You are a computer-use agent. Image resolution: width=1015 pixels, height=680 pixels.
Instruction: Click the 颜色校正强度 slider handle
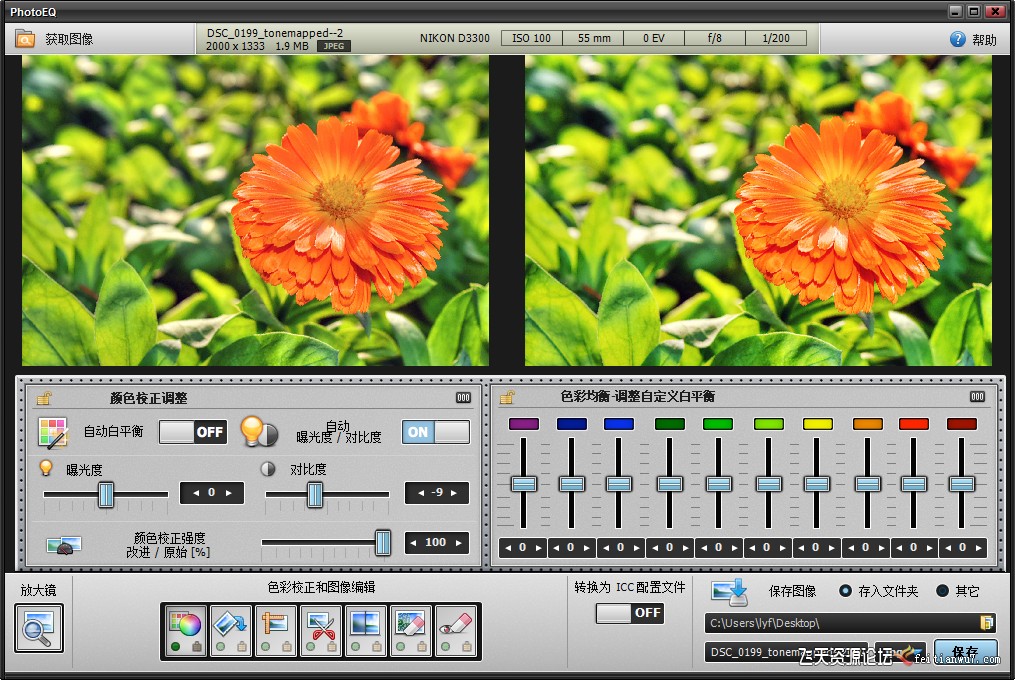tap(383, 543)
